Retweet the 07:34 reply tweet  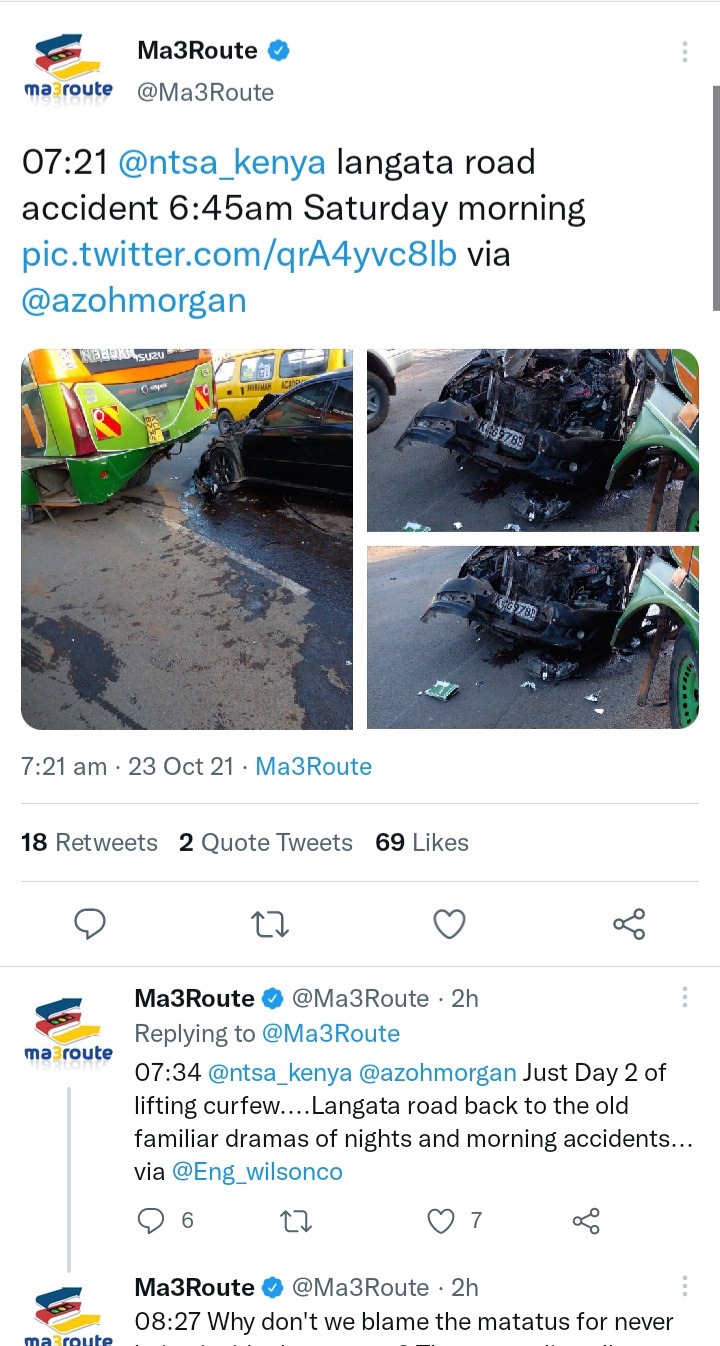[x=297, y=1220]
